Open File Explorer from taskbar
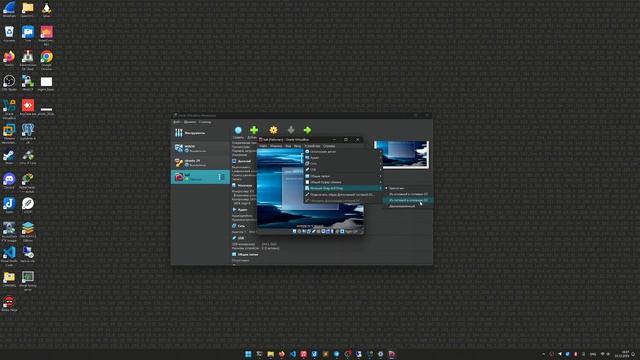This screenshot has height=360, width=640. point(270,354)
